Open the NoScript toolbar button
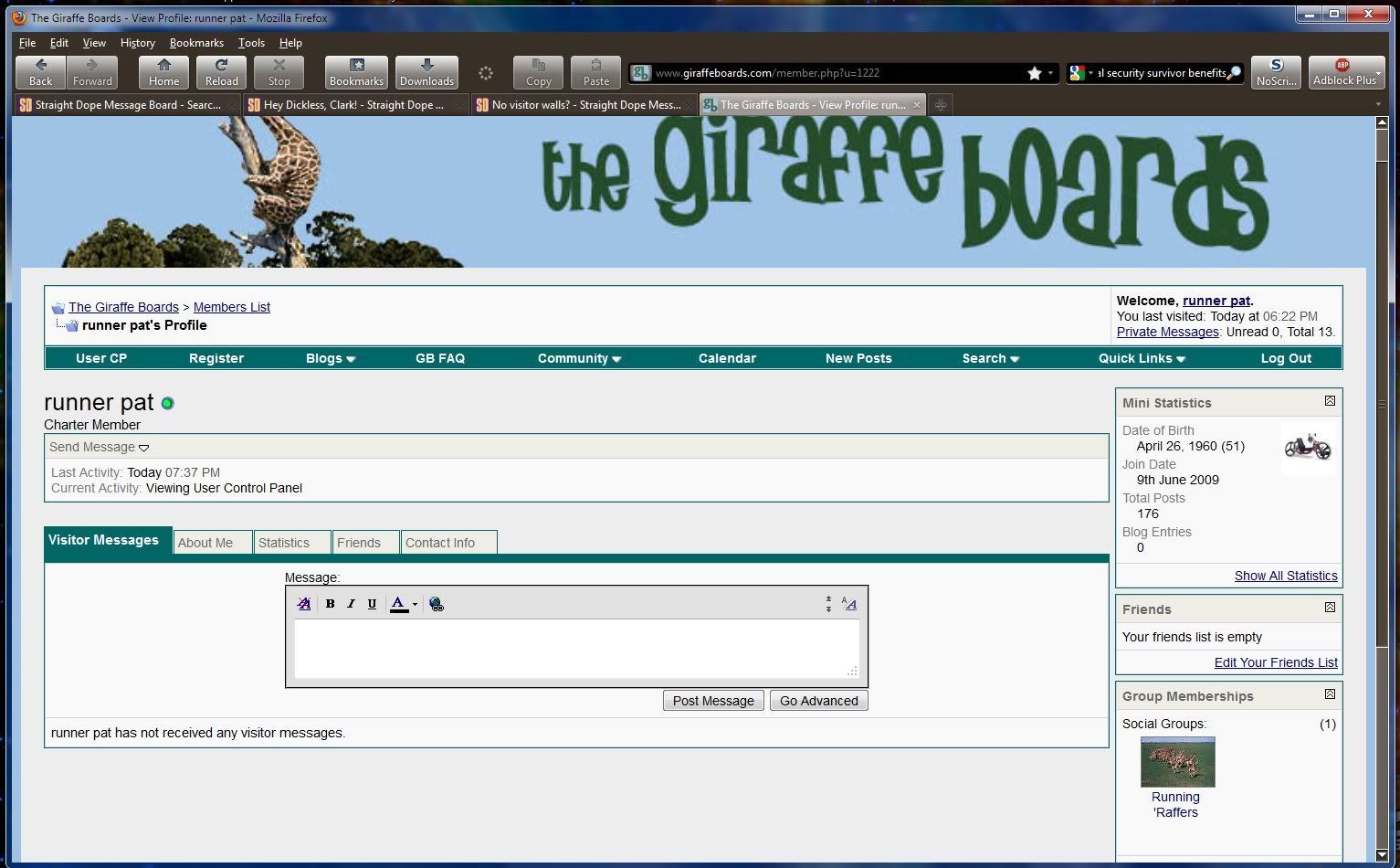Viewport: 1400px width, 868px height. 1276,72
